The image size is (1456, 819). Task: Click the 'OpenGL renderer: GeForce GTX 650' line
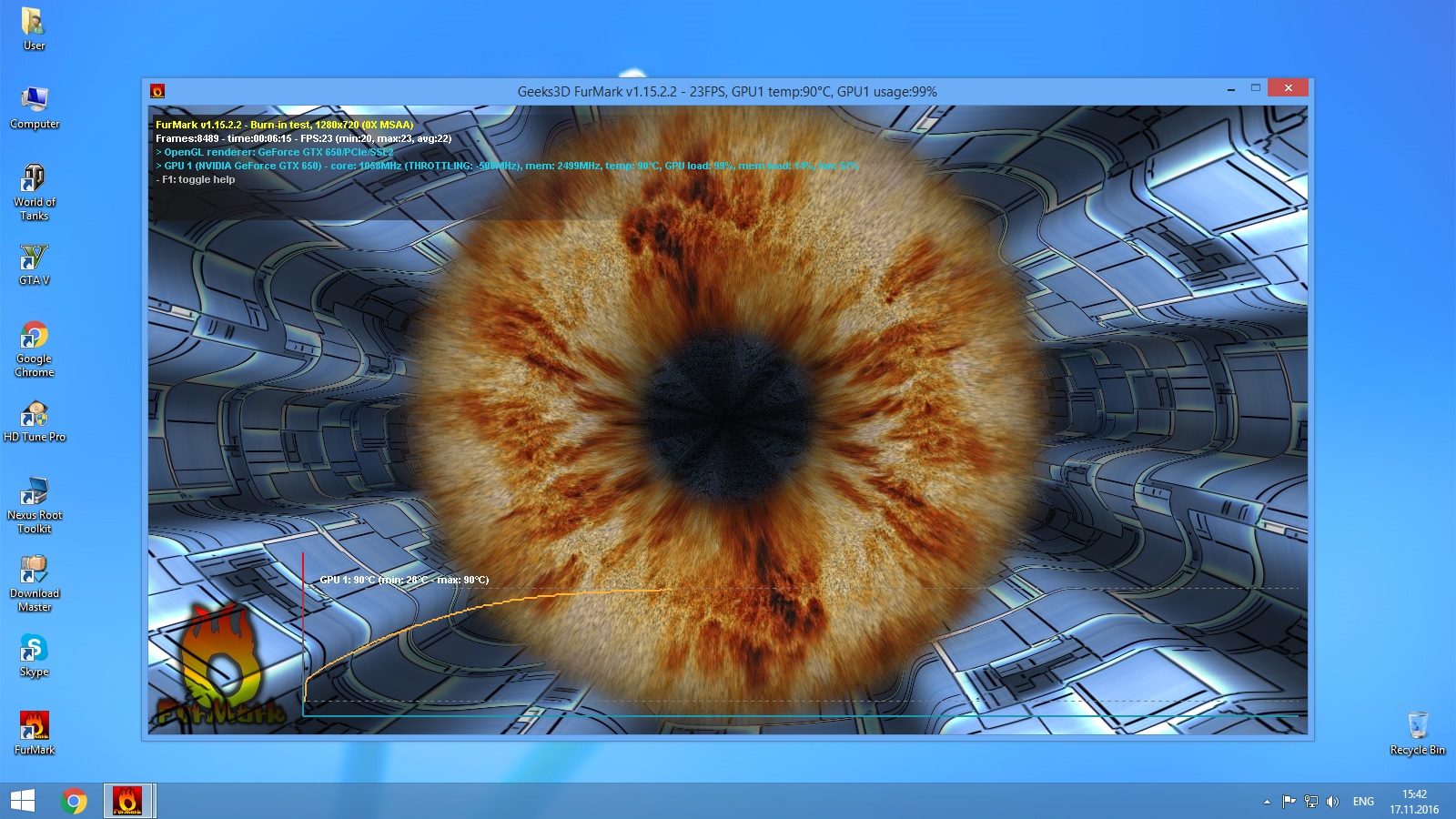click(275, 152)
